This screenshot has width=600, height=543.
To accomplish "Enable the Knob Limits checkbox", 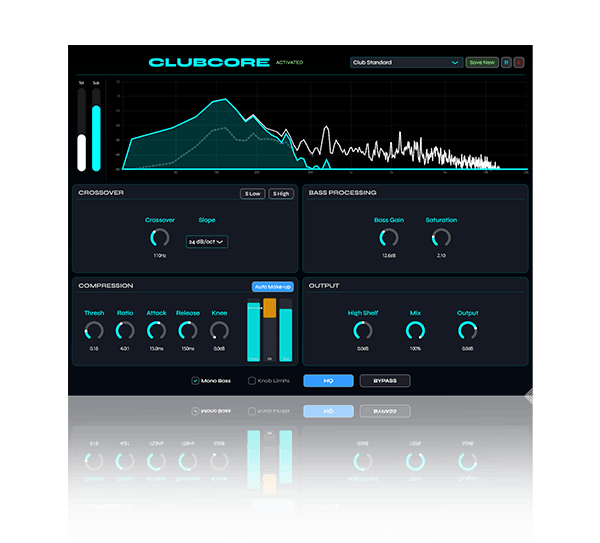I will (252, 381).
